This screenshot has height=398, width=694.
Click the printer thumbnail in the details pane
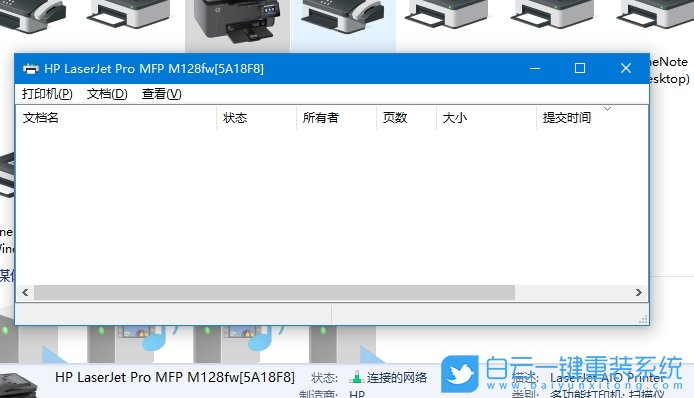[19, 386]
